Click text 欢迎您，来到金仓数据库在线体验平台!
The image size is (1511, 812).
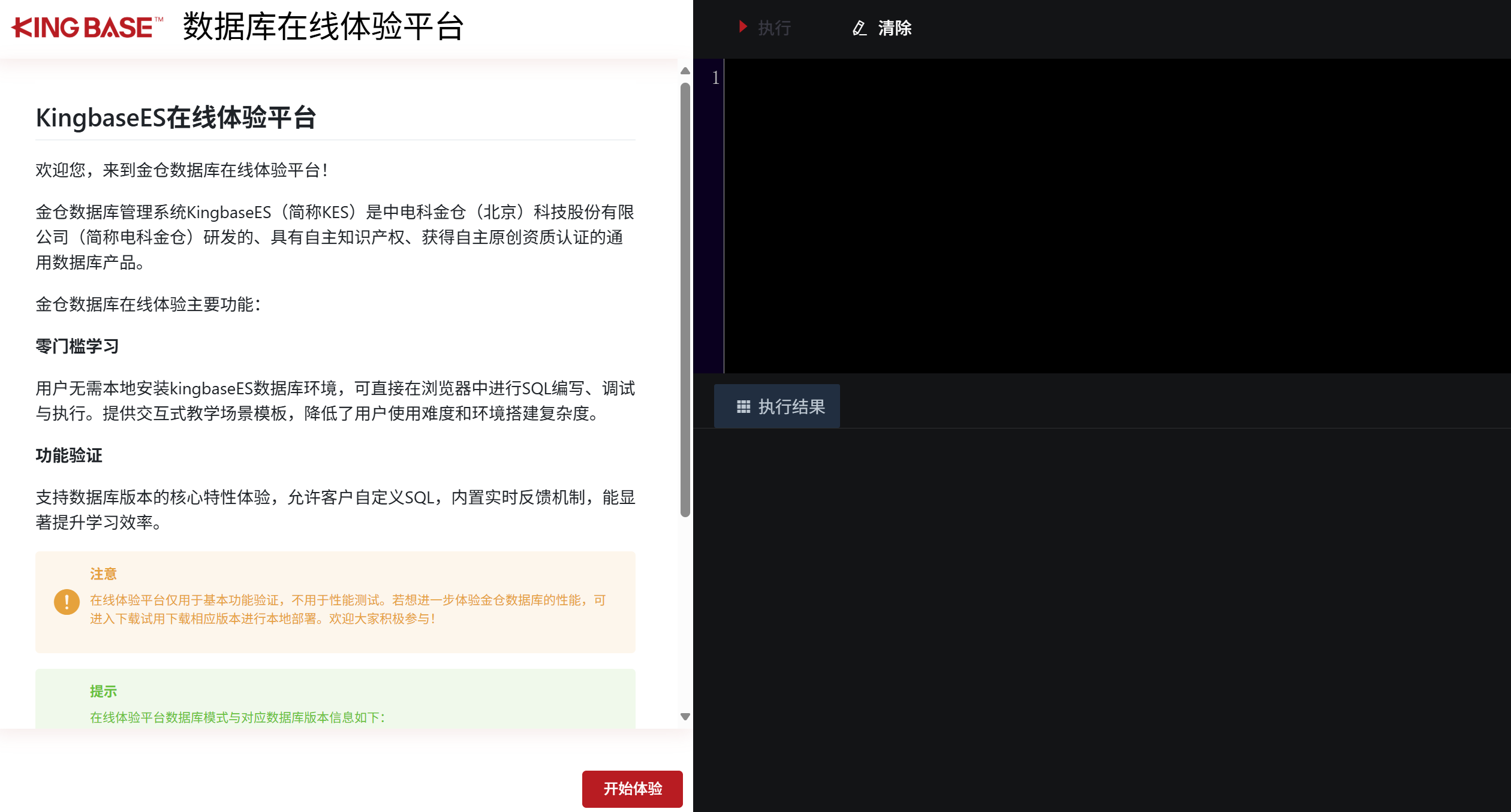(x=182, y=170)
